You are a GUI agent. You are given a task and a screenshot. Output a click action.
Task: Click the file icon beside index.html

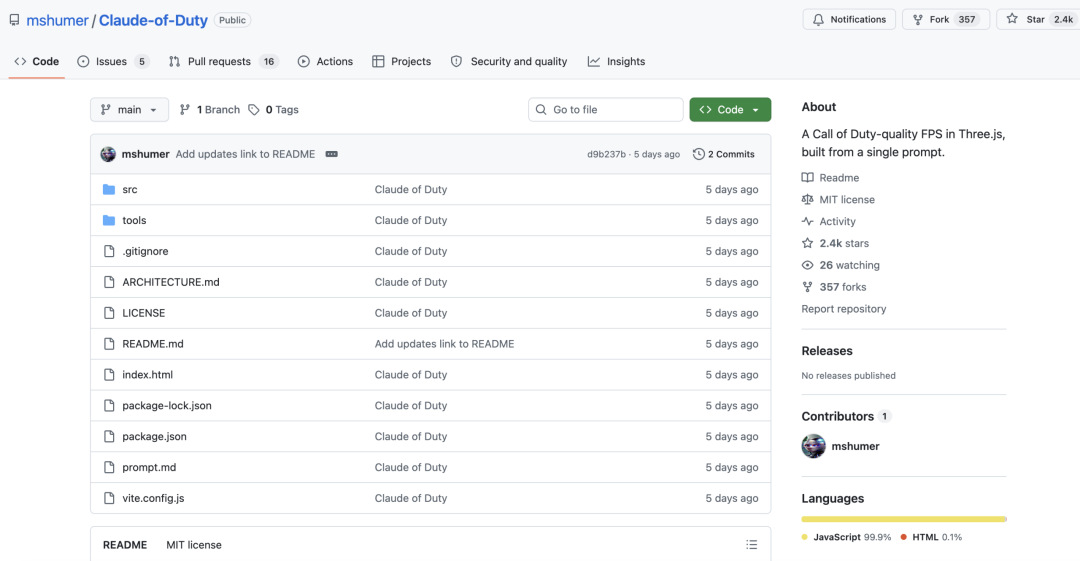(109, 375)
